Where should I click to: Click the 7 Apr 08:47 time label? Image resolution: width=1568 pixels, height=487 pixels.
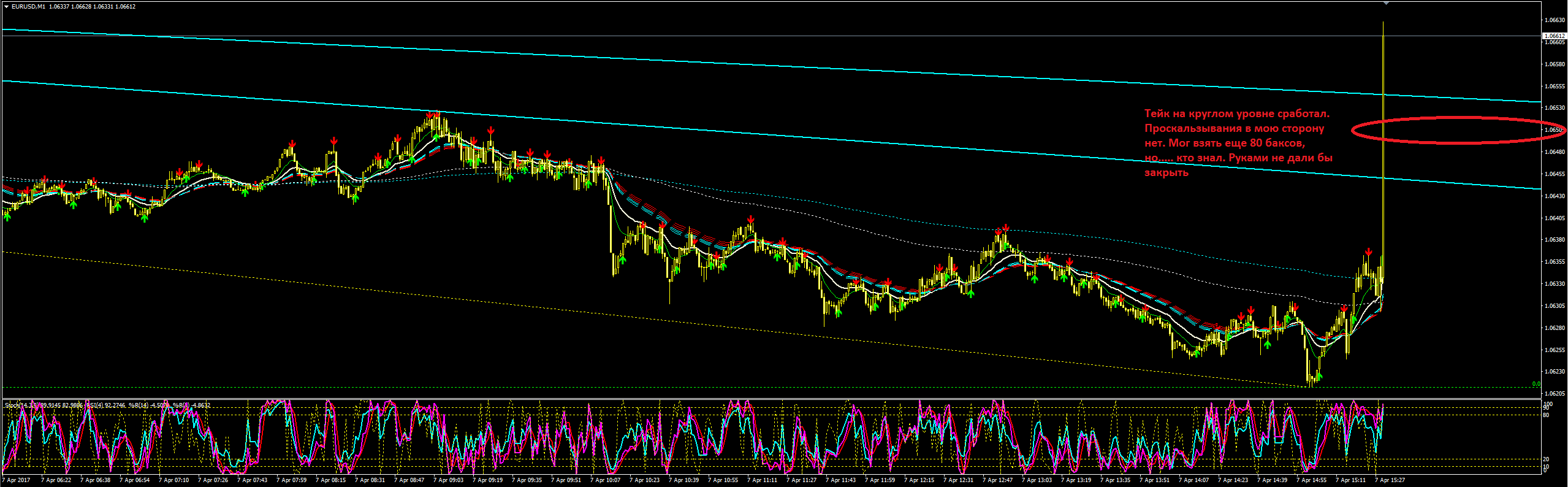click(x=409, y=480)
